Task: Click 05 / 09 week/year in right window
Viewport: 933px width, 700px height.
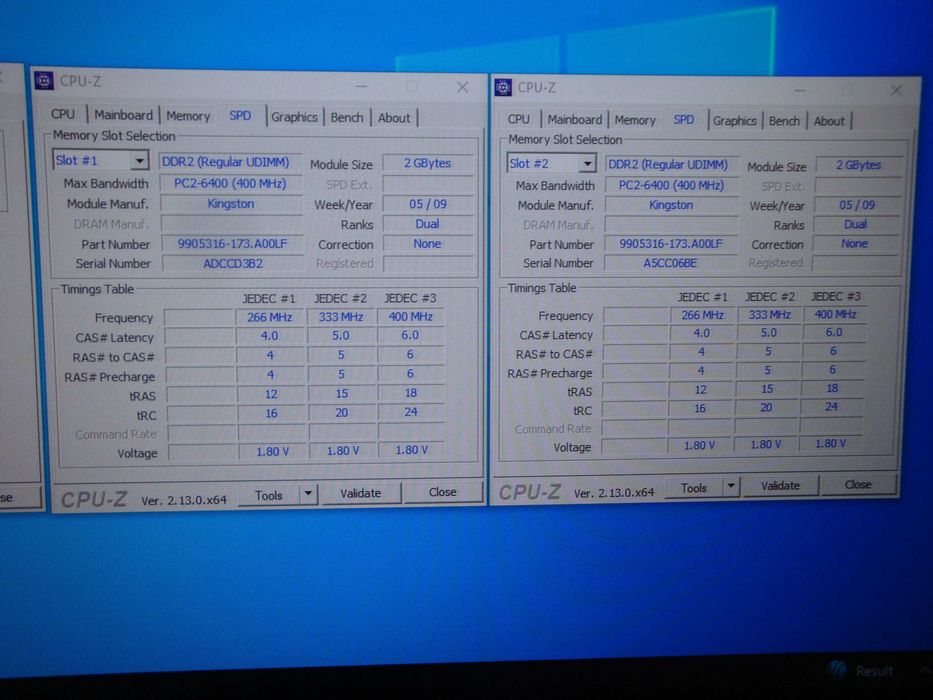Action: click(857, 205)
